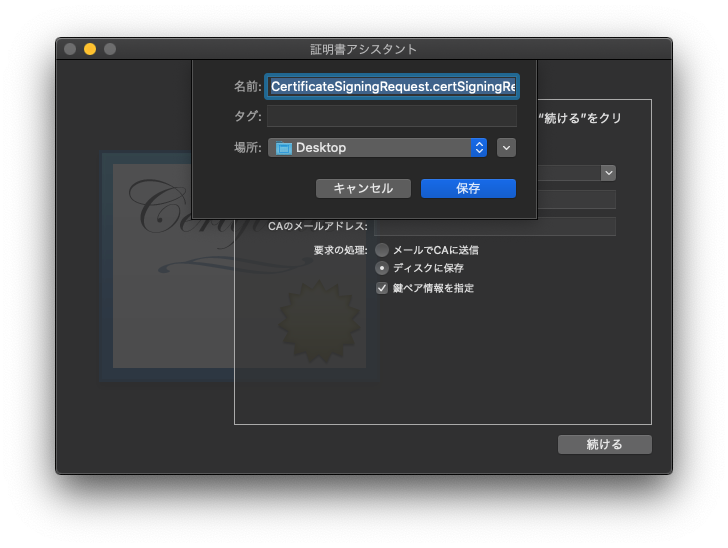
Task: Click the 名前 filename input field
Action: tap(392, 86)
